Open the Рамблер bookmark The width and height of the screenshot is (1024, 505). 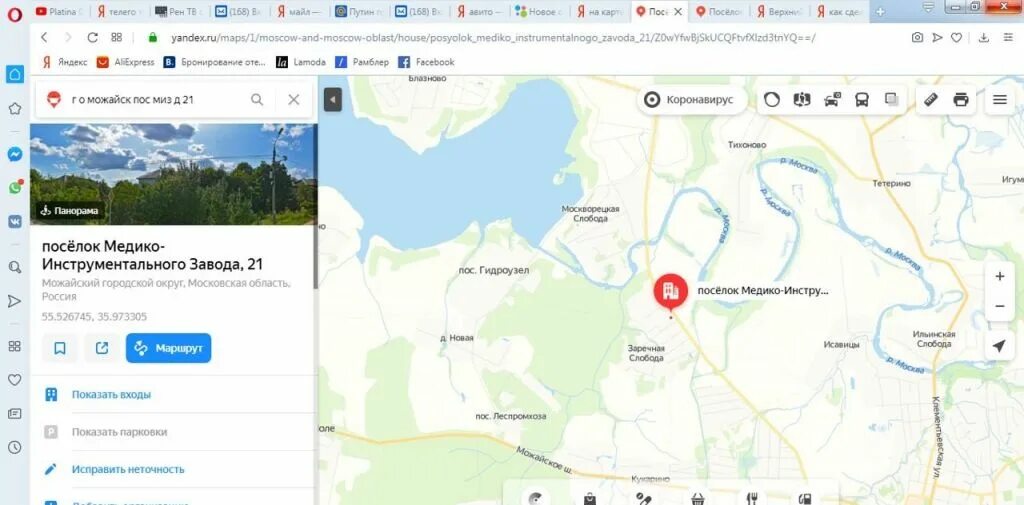point(362,62)
